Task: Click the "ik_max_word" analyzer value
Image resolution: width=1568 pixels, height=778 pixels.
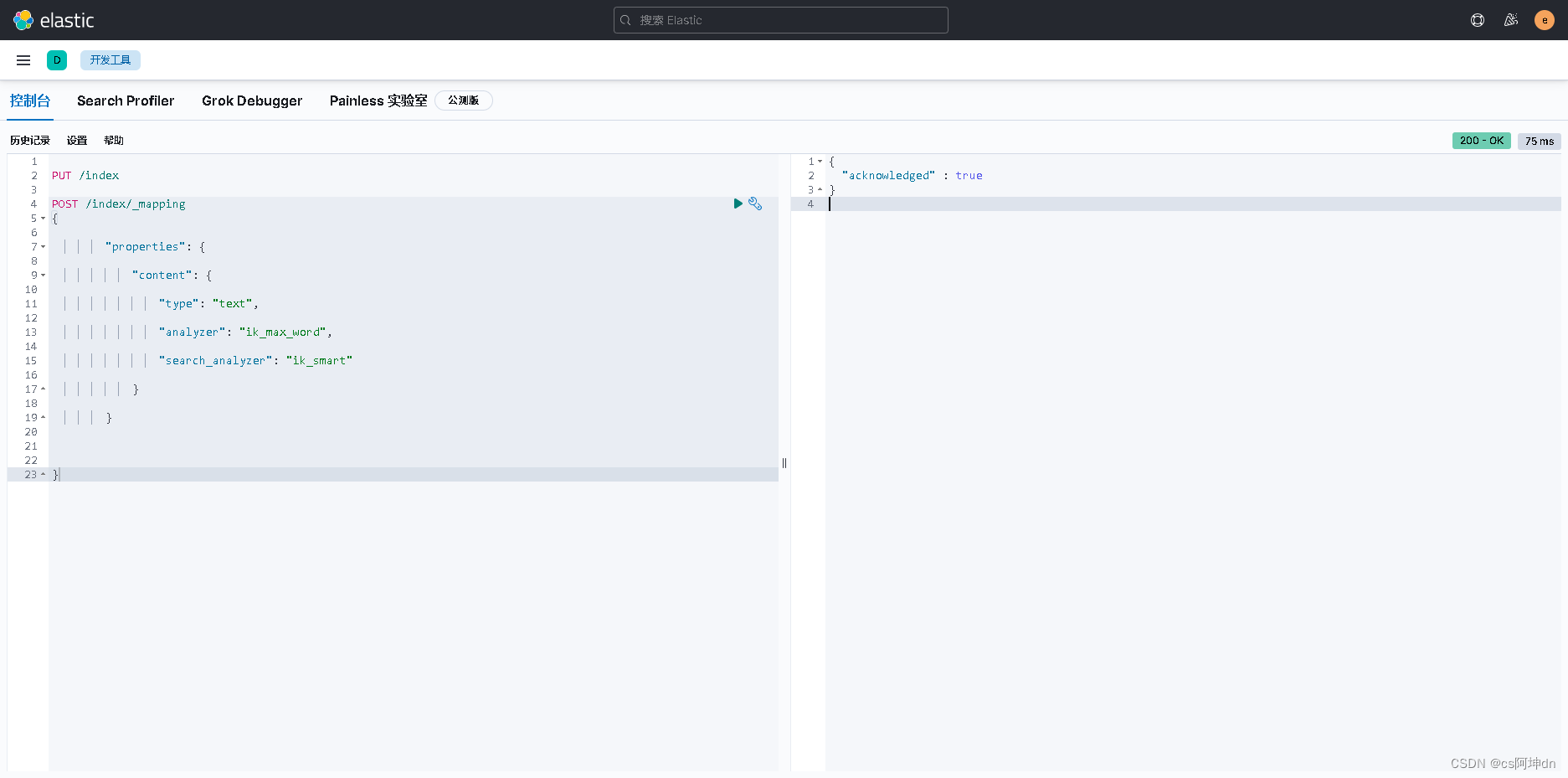Action: [x=282, y=332]
